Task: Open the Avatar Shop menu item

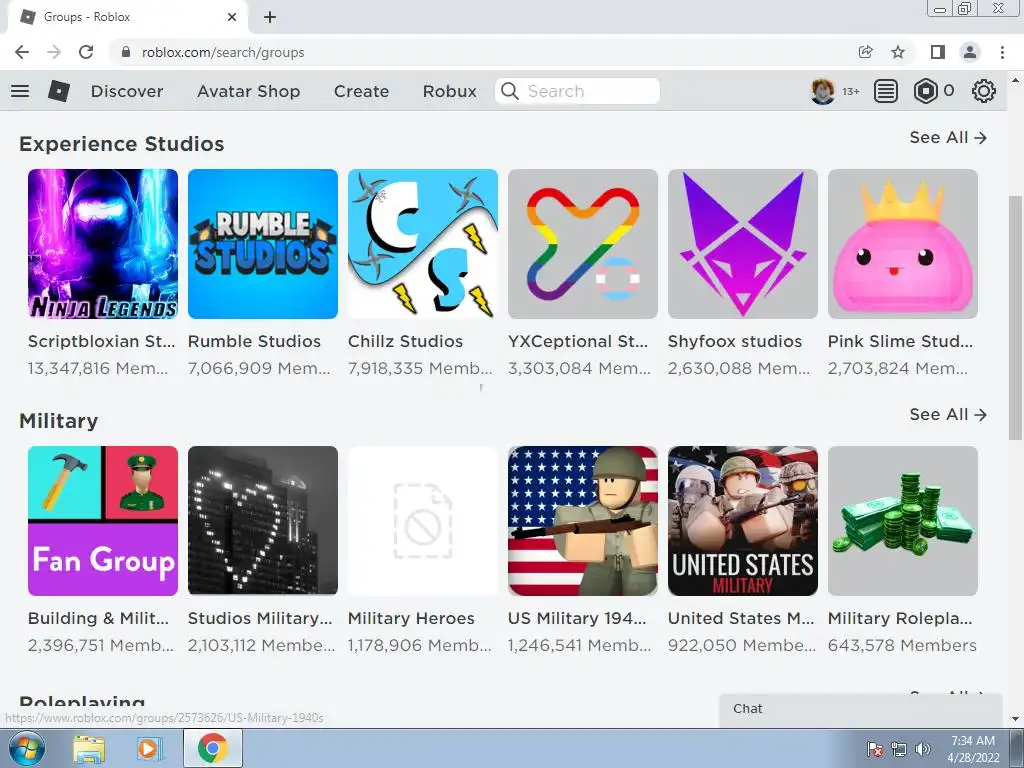Action: pos(249,91)
